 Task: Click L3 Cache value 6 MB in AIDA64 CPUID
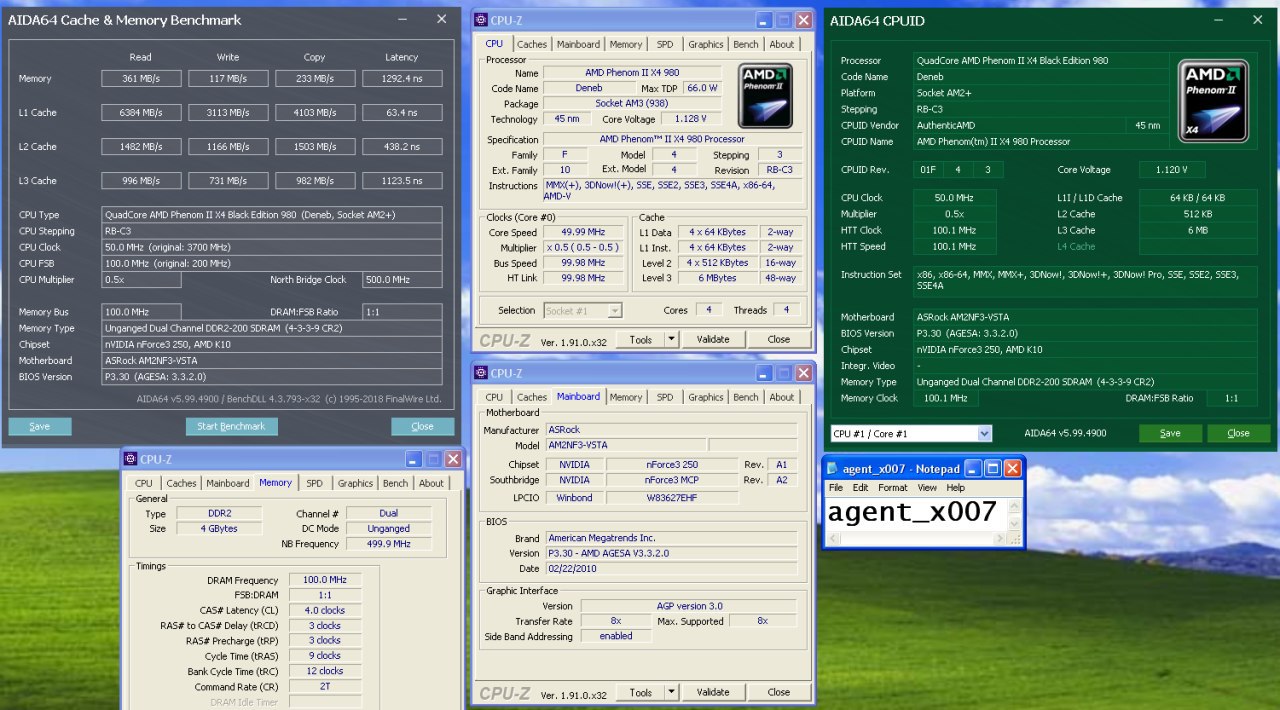1198,230
